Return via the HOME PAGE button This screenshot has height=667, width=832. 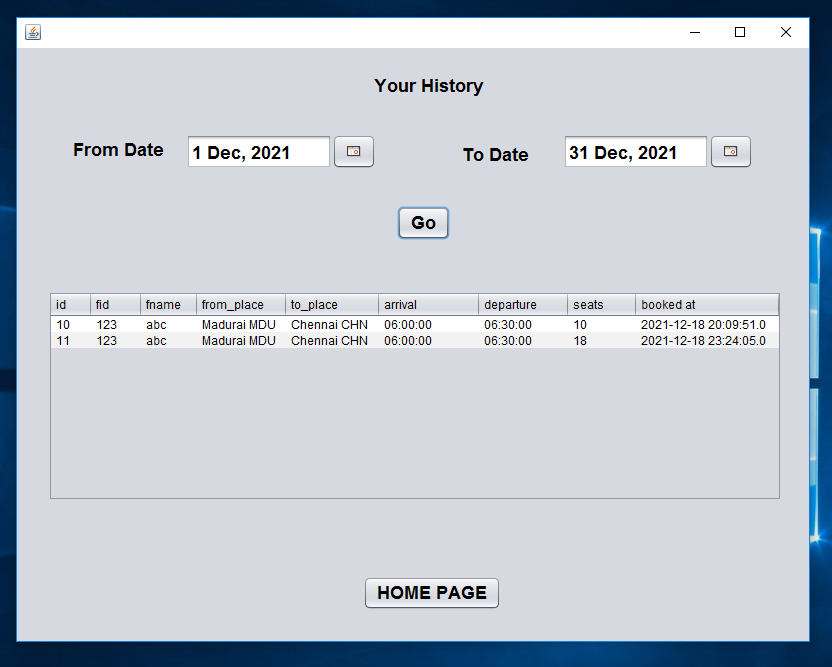point(432,593)
